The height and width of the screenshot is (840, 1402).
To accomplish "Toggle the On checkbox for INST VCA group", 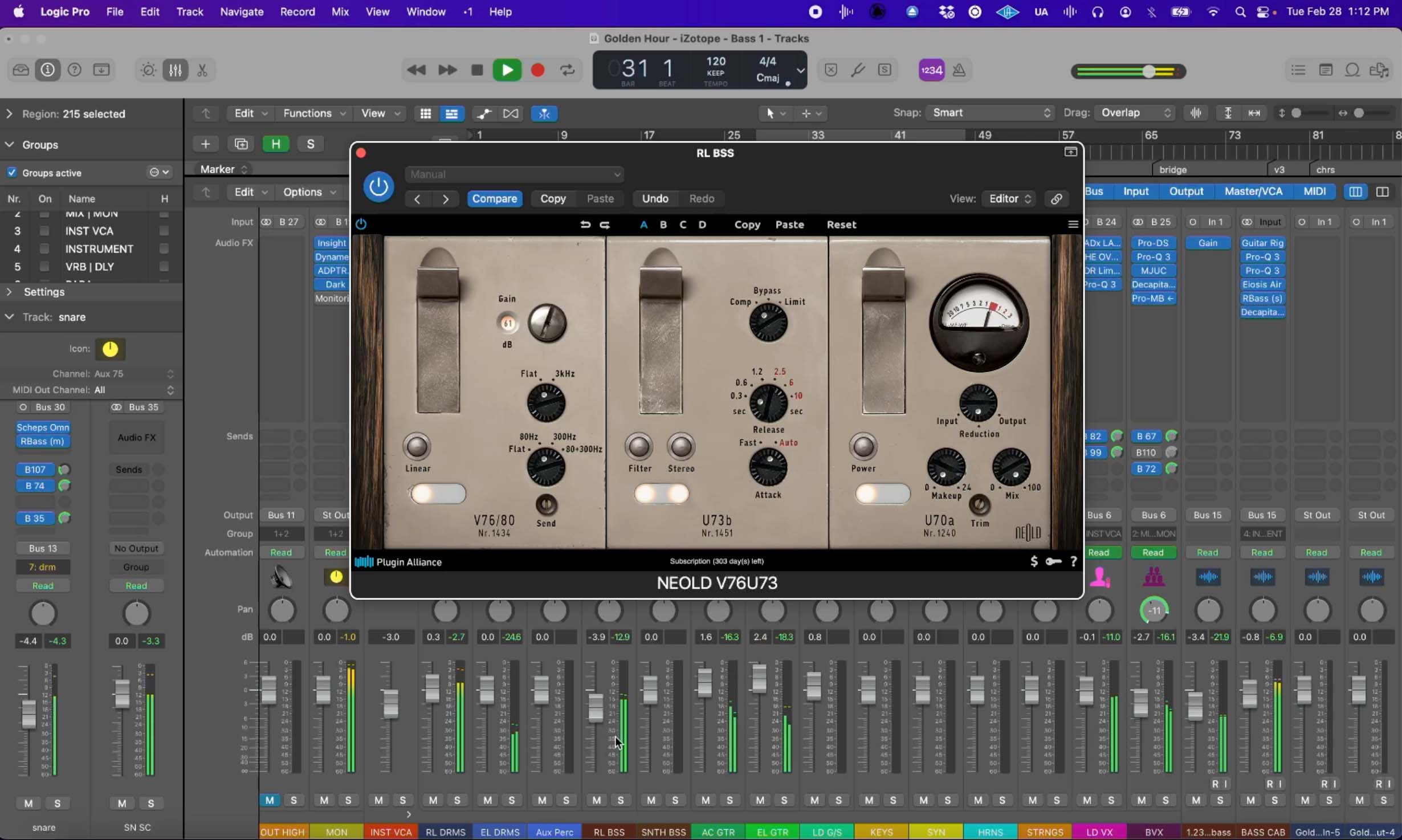I will pyautogui.click(x=44, y=231).
